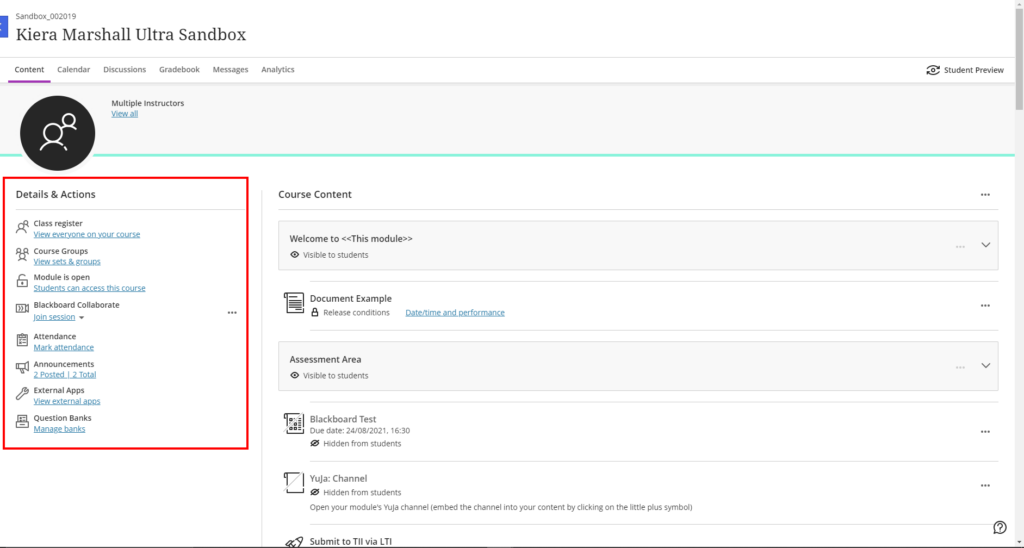Screen dimensions: 1024x548
Task: Click the External Apps wrench icon
Action: 22,393
